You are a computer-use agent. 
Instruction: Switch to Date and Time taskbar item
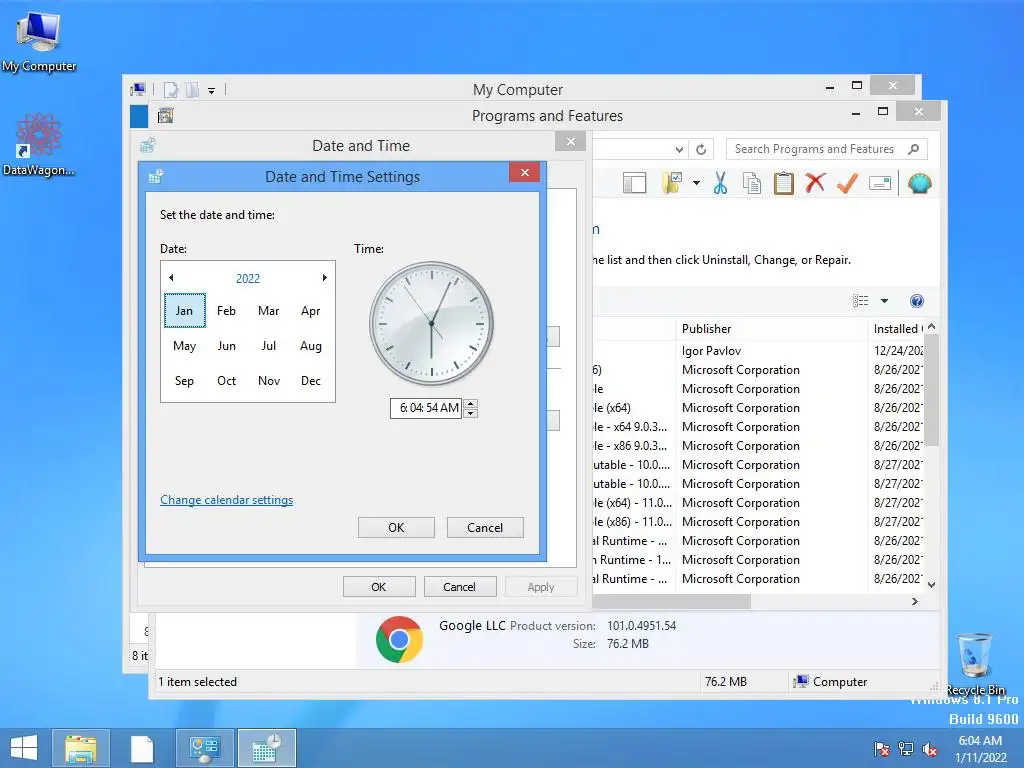pos(266,748)
